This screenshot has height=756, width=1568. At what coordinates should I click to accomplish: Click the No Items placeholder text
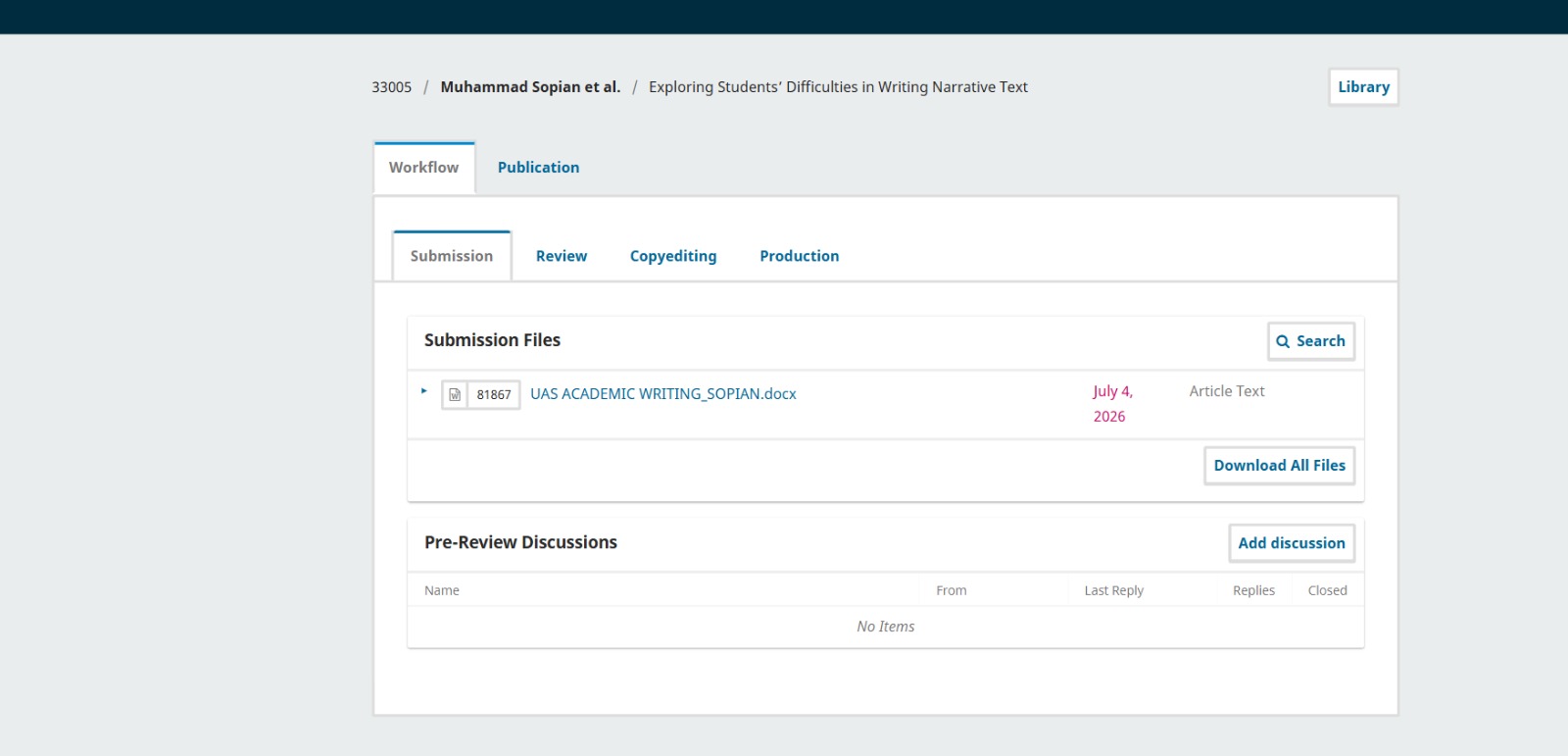886,627
